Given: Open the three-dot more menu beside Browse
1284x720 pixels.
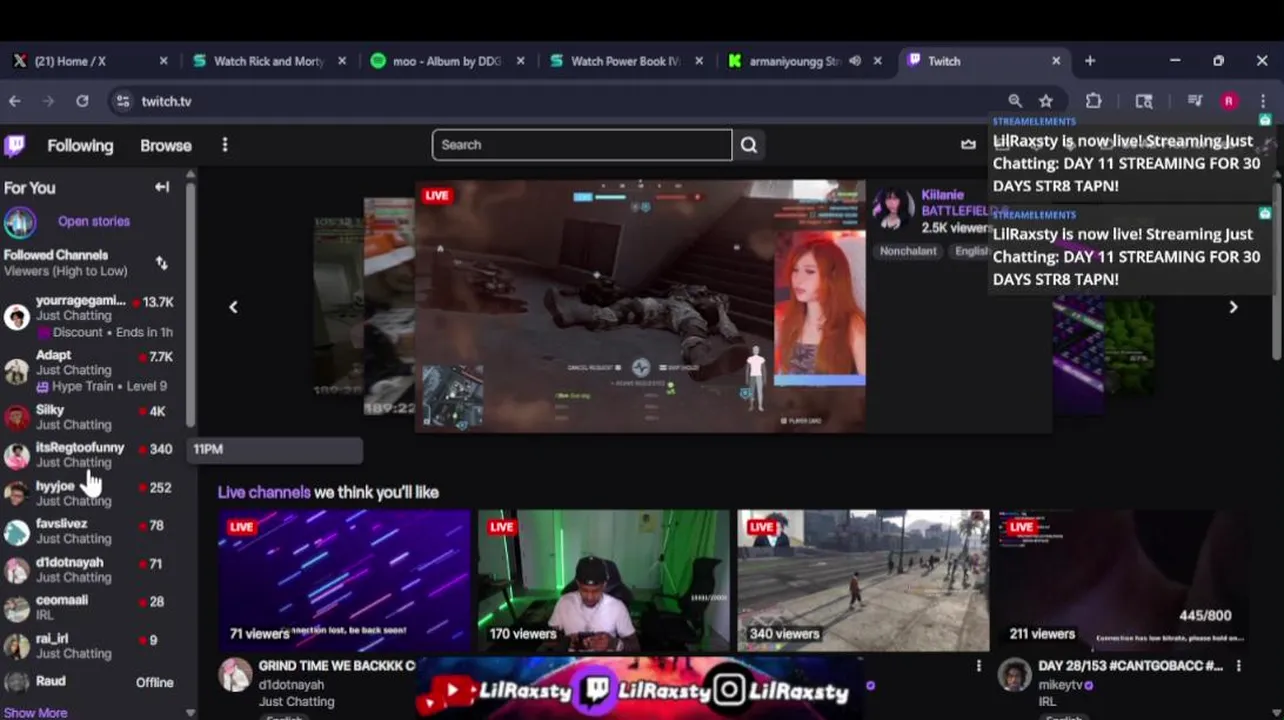Looking at the screenshot, I should pos(225,145).
